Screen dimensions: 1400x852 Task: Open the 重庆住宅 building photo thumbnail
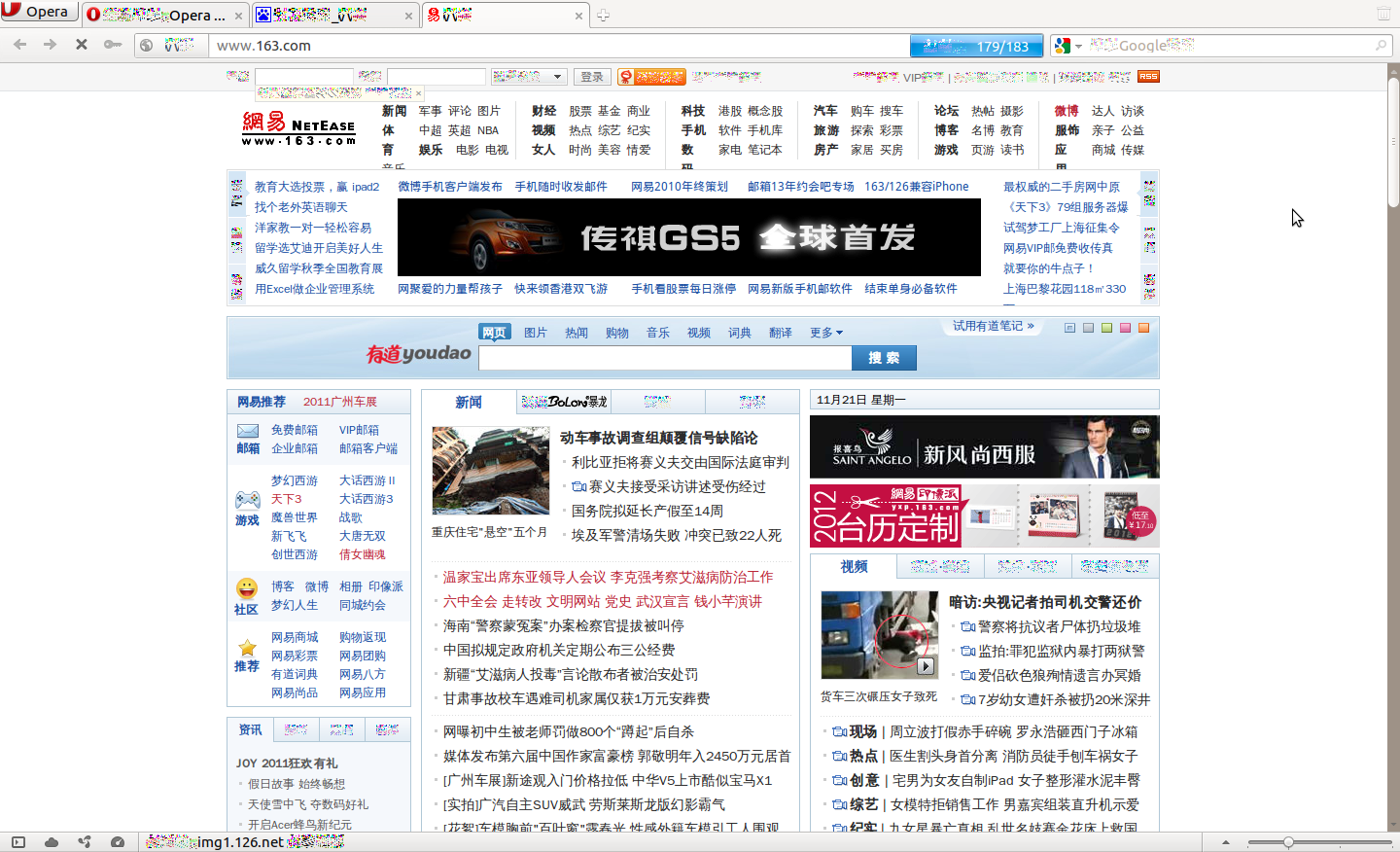point(491,471)
